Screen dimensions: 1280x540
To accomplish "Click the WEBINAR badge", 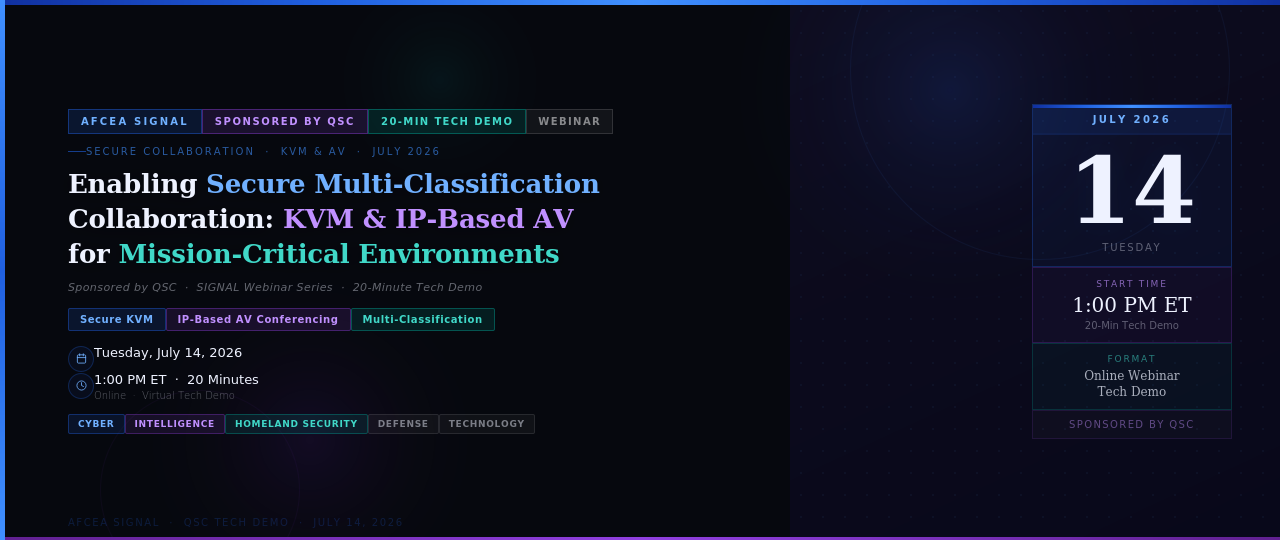I will tap(569, 121).
